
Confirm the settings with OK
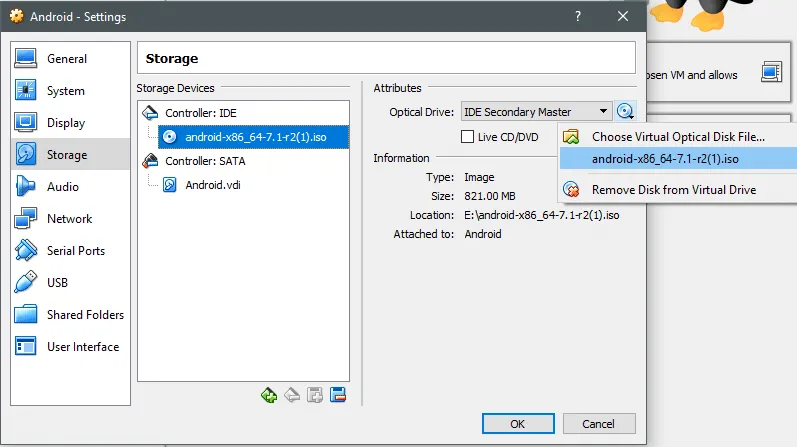click(x=517, y=423)
